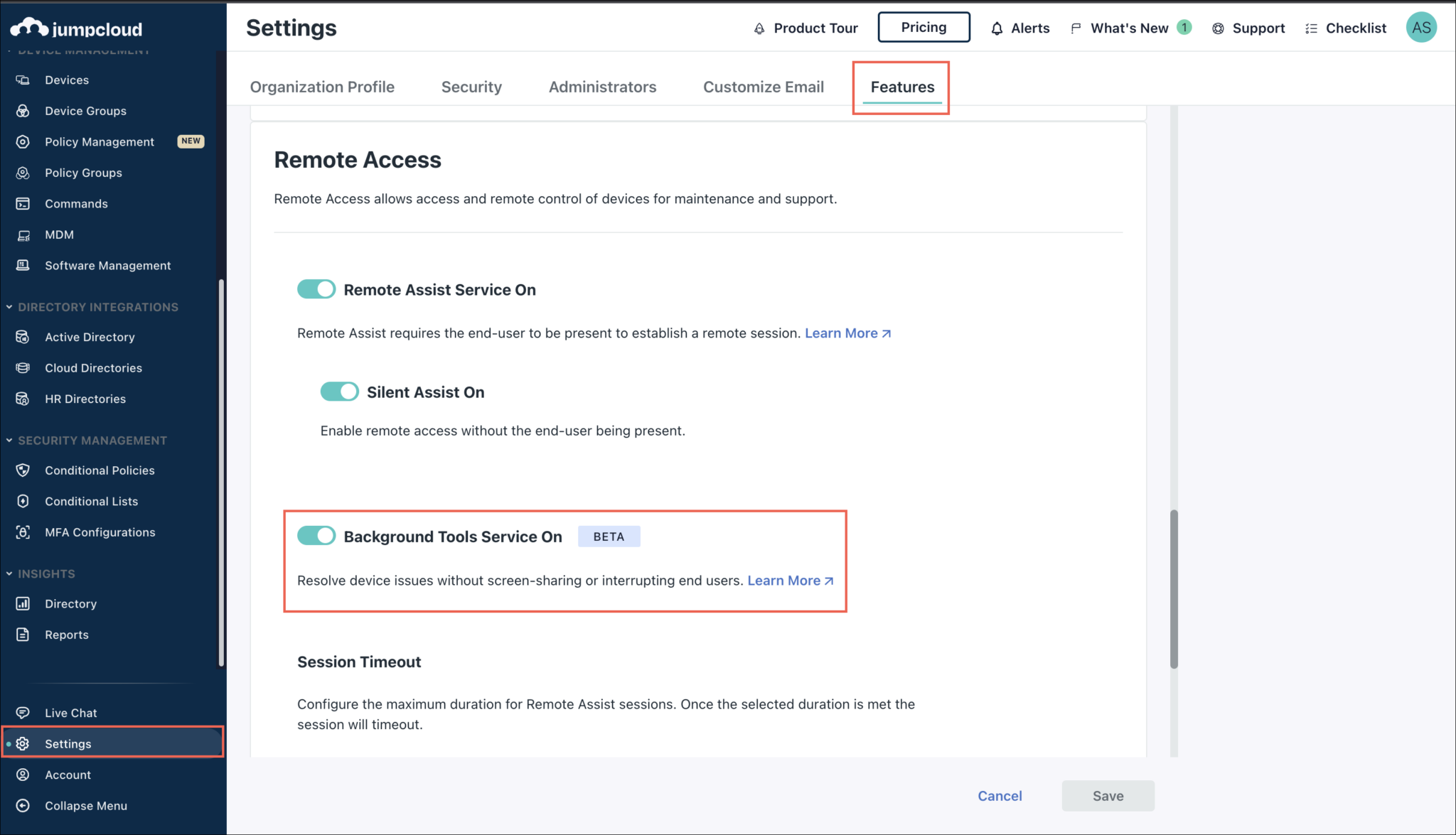Screen dimensions: 1456x835
Task: Select the MDM sidebar icon
Action: click(x=23, y=235)
